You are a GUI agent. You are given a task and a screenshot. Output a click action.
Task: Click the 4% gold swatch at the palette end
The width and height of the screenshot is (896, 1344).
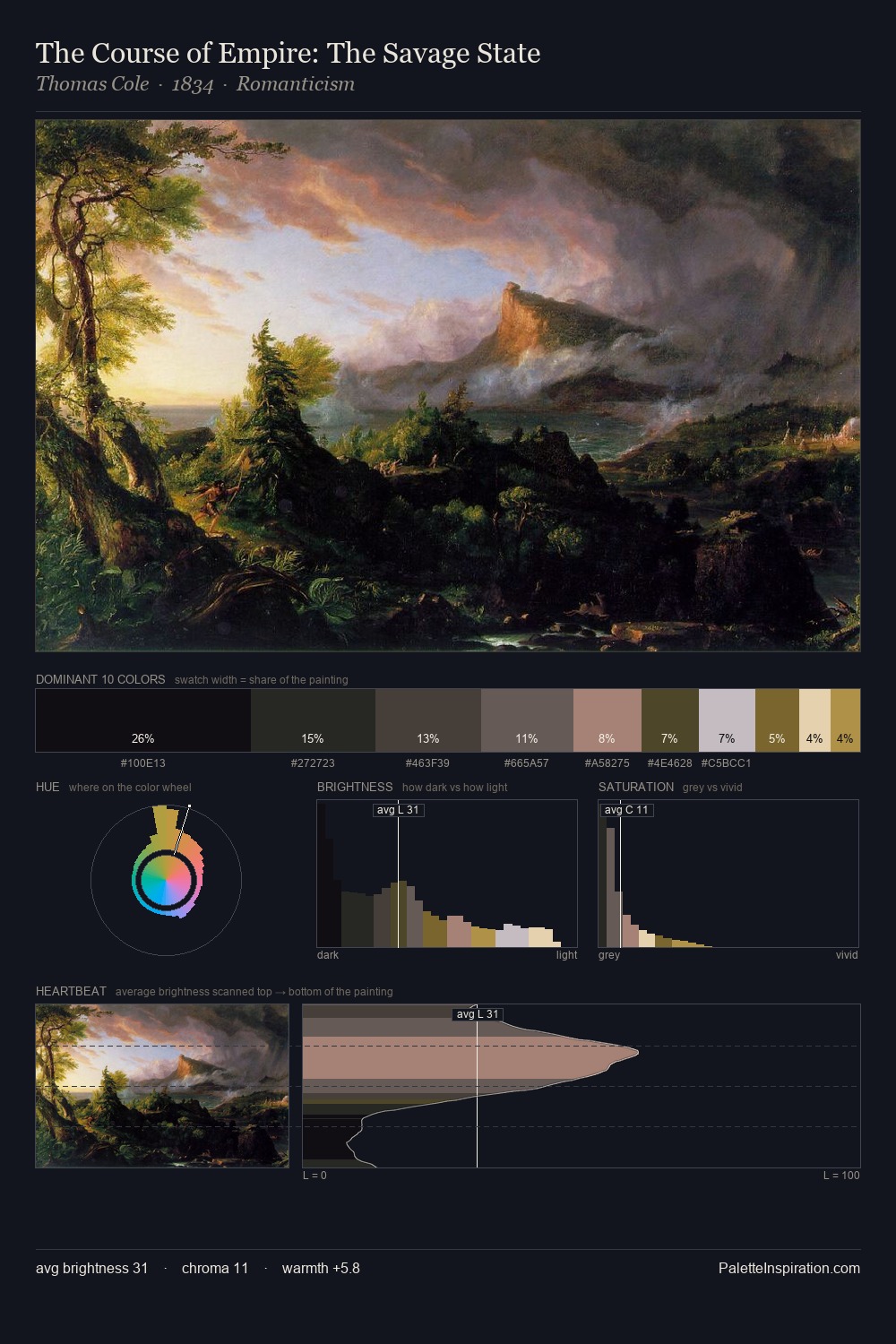pos(845,720)
